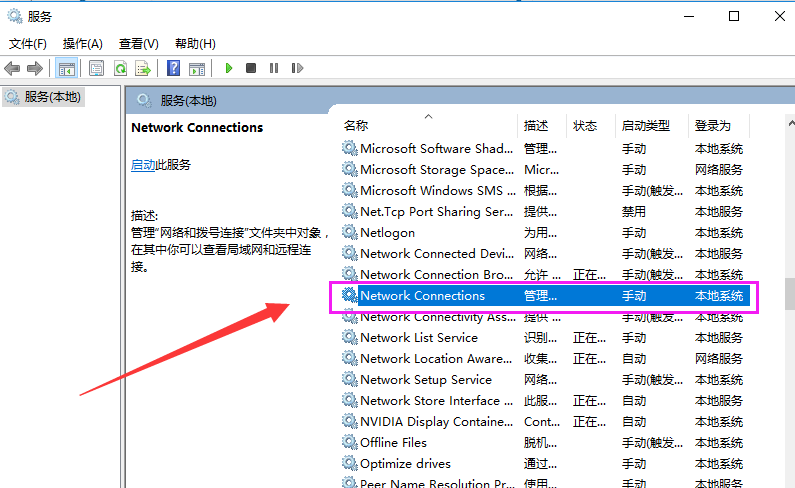Image resolution: width=795 pixels, height=488 pixels.
Task: Select the Network Setup Service row
Action: (545, 380)
